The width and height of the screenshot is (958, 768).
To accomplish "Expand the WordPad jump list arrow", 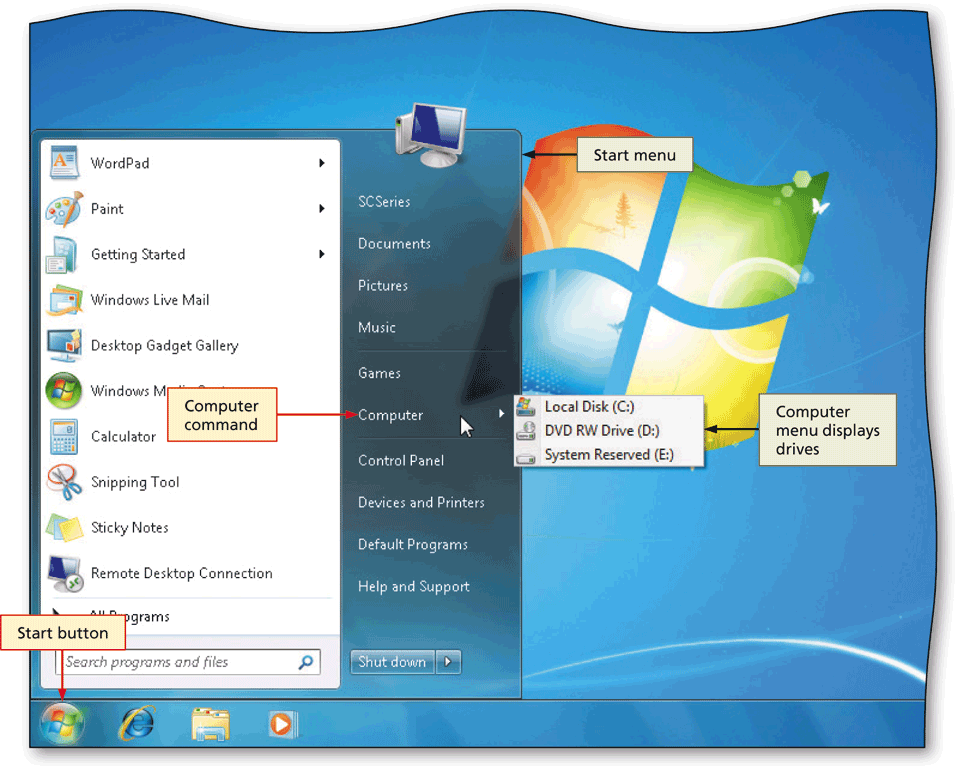I will (x=321, y=163).
